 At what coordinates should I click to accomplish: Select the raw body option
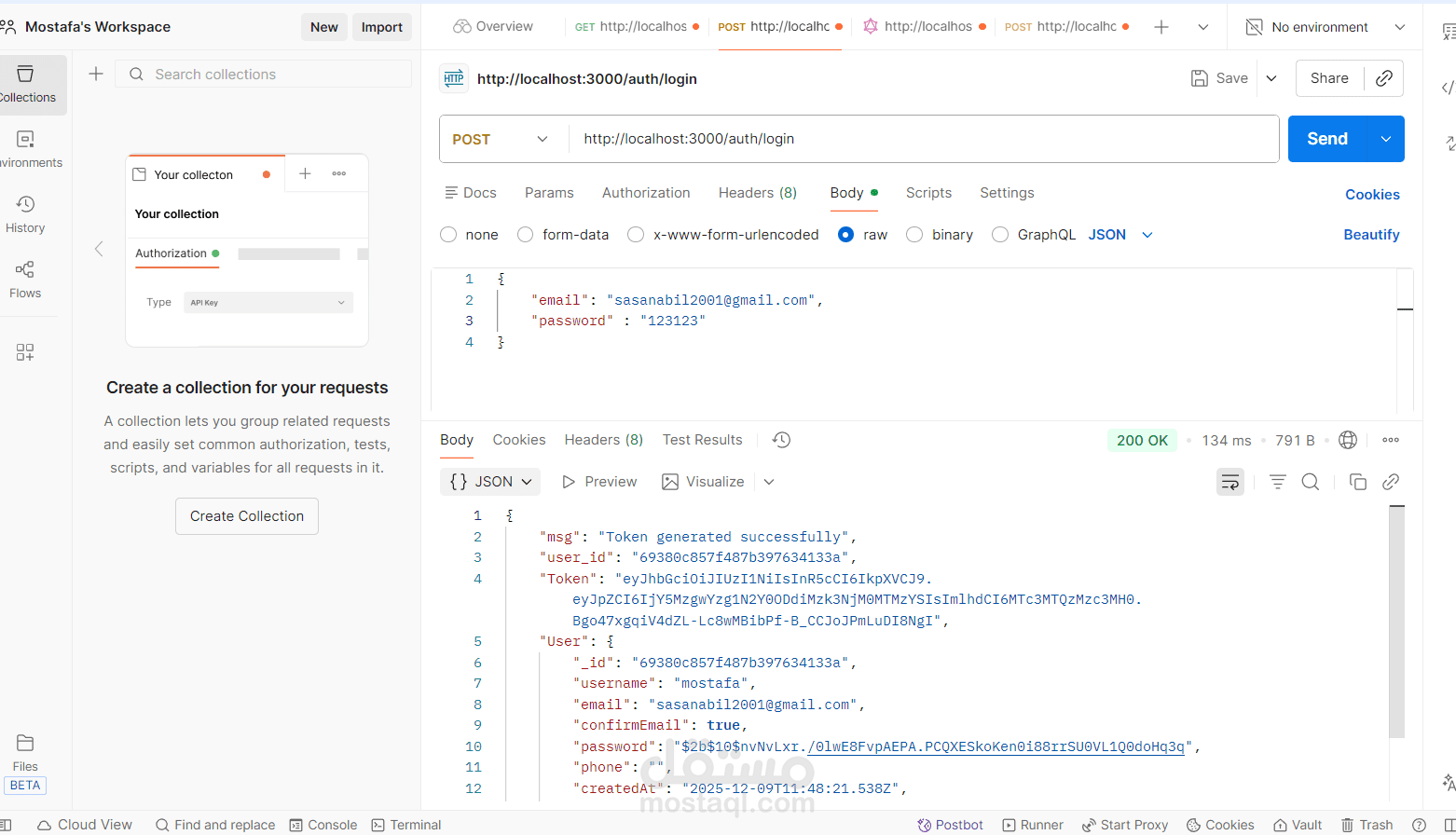(845, 235)
